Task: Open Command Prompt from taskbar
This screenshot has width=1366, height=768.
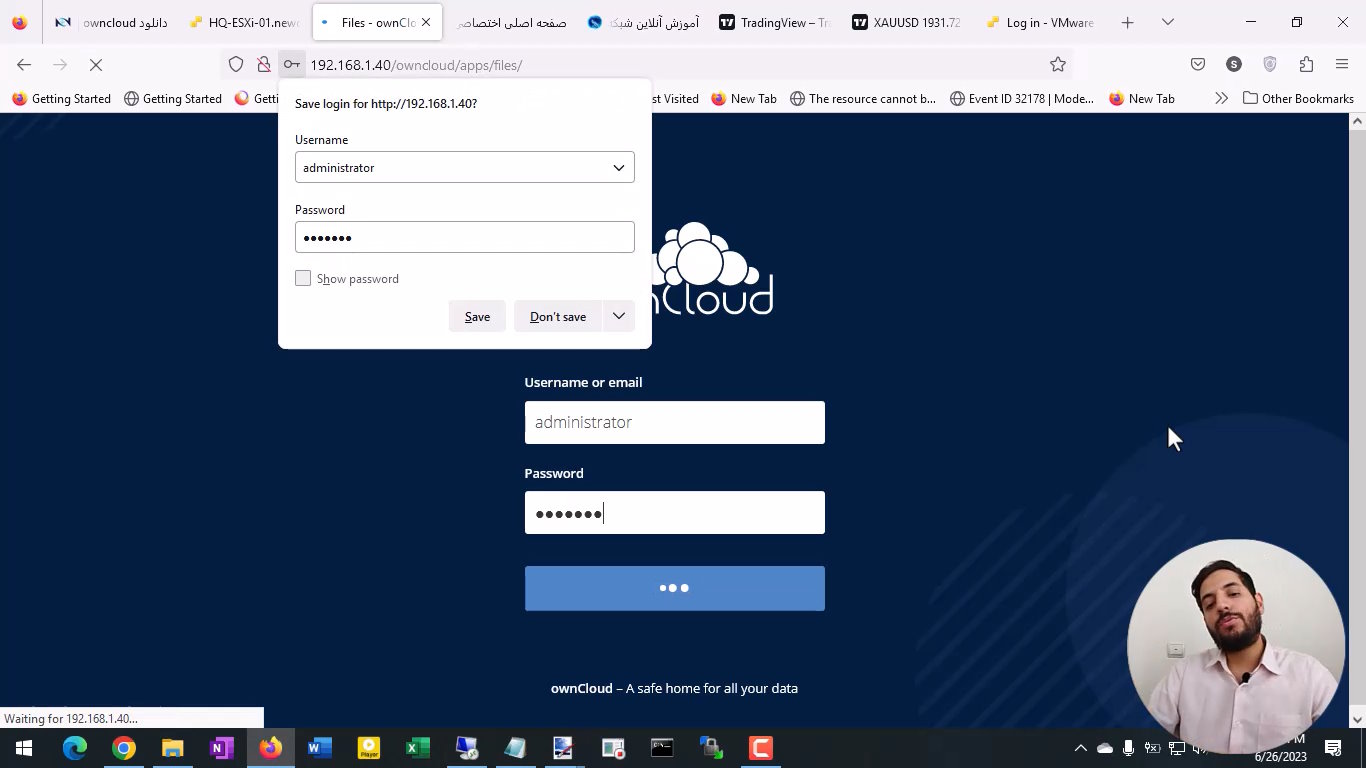Action: click(x=662, y=748)
